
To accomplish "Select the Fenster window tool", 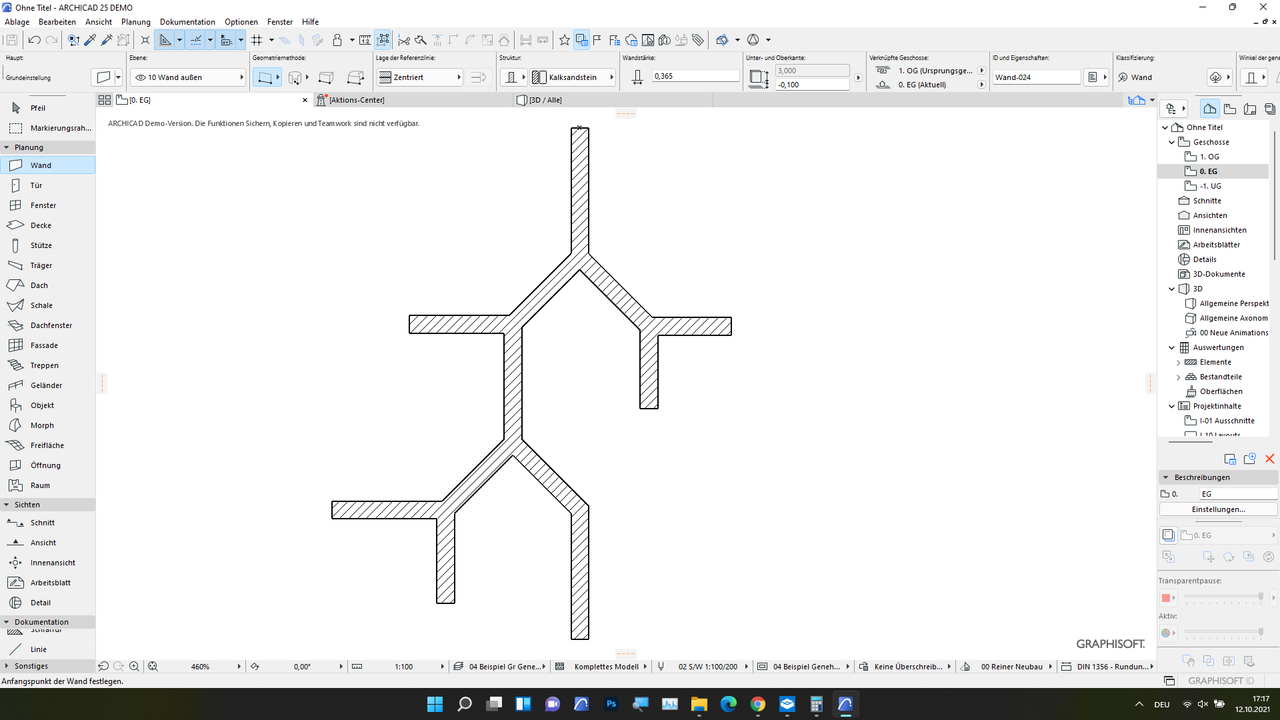I will tap(48, 205).
